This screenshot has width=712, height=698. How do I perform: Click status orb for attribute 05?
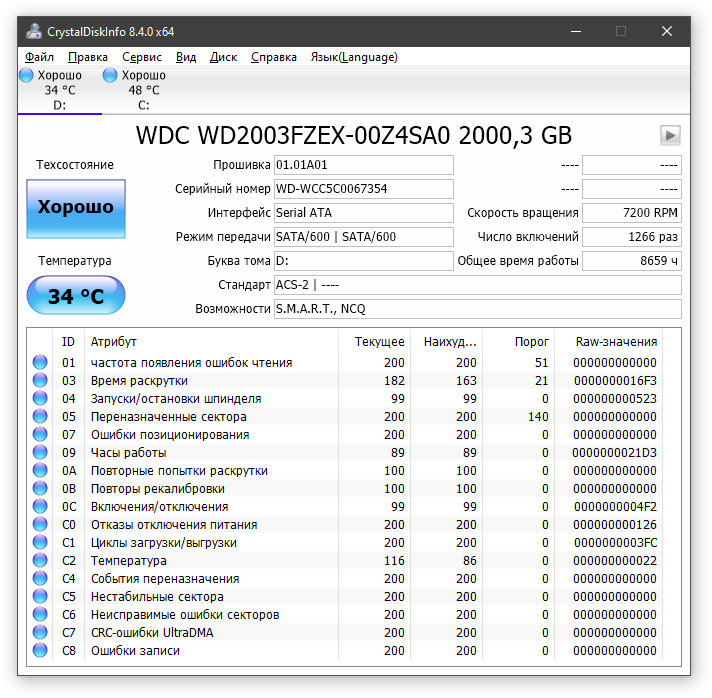[x=40, y=417]
